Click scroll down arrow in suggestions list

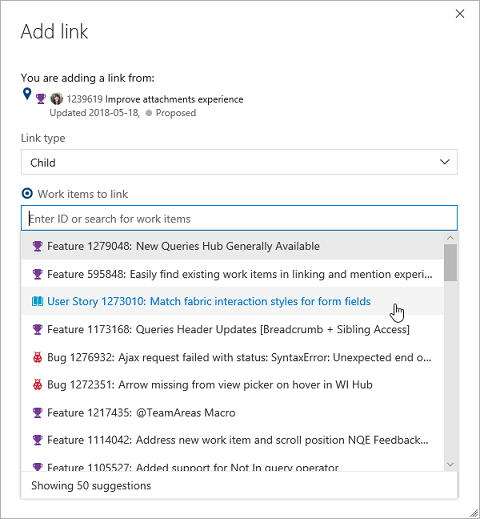(x=450, y=464)
